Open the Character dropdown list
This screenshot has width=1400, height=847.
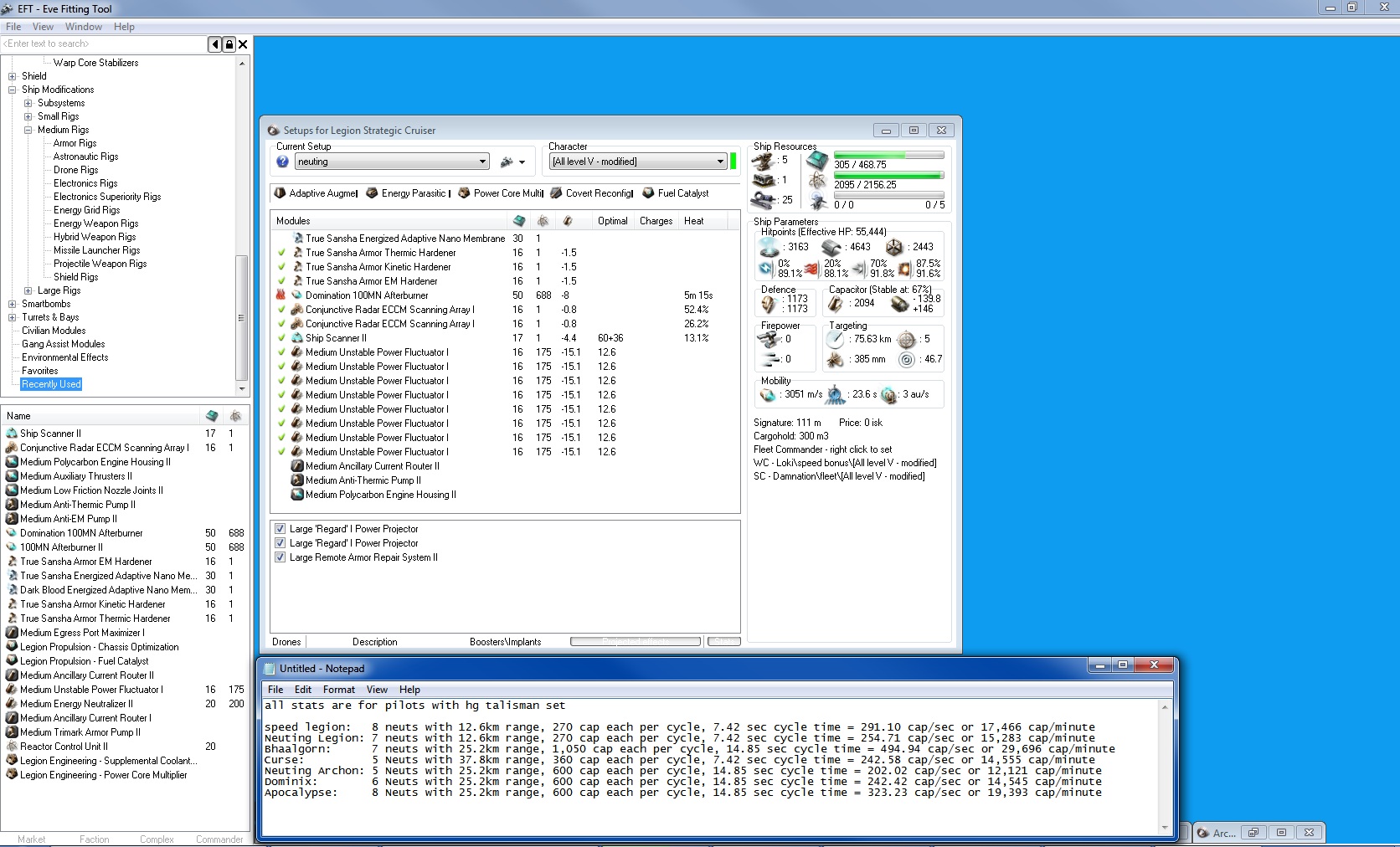720,162
